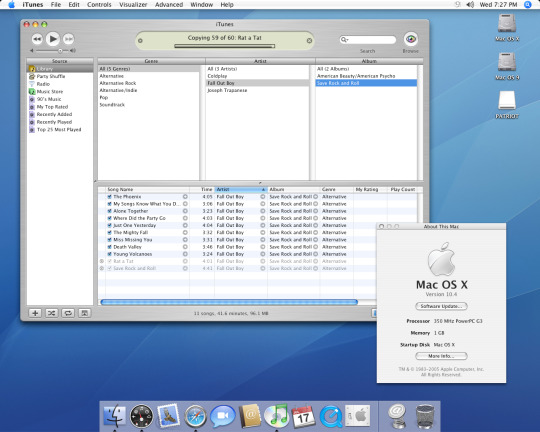Image resolution: width=540 pixels, height=432 pixels.
Task: Uncheck Where Did the Party Go checkbox
Action: (110, 218)
